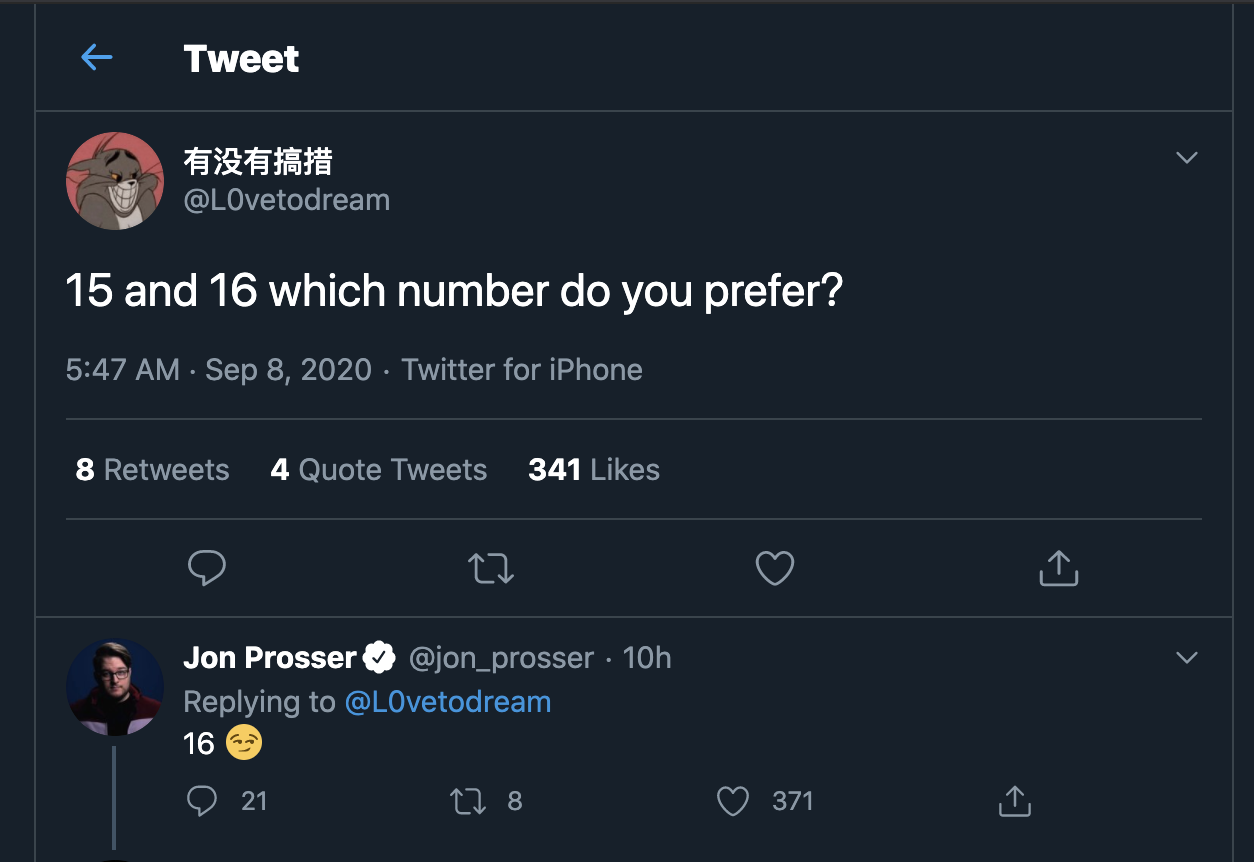Retweet the main tweet

(x=491, y=568)
